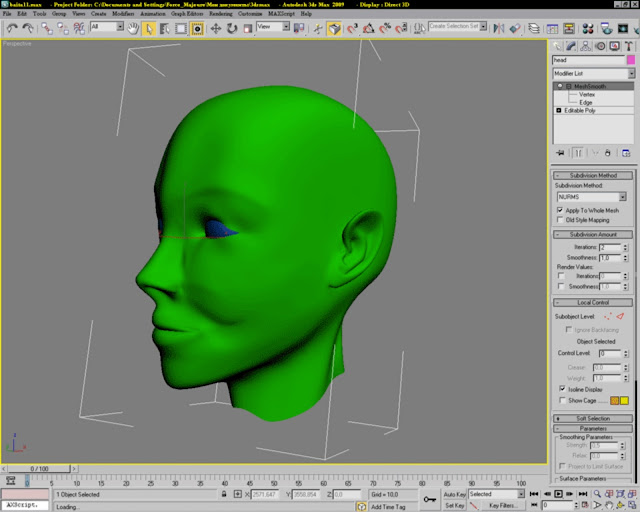Click the Rectangular Selection Region icon
This screenshot has width=640, height=512.
[x=181, y=29]
